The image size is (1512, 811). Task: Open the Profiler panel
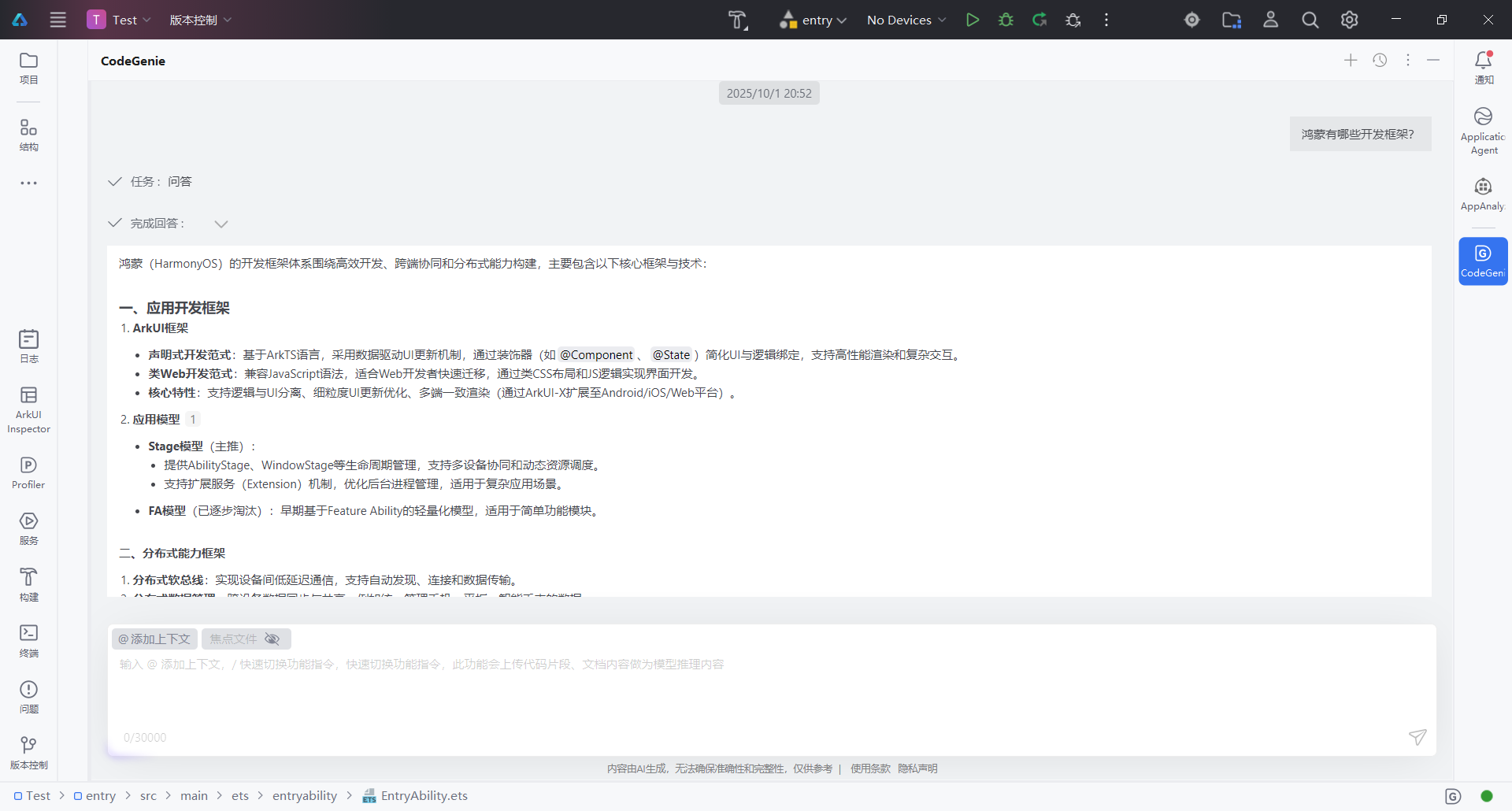coord(29,473)
